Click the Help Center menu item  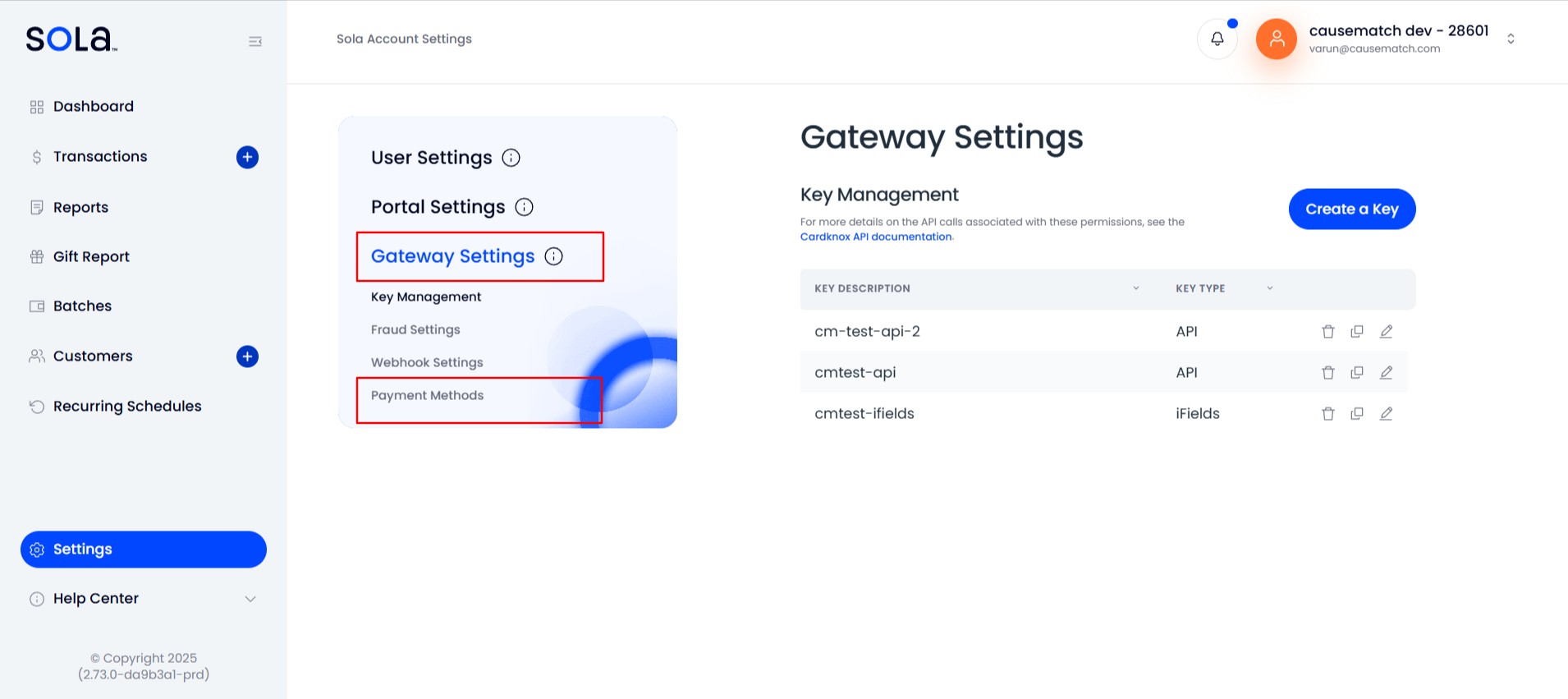click(96, 599)
